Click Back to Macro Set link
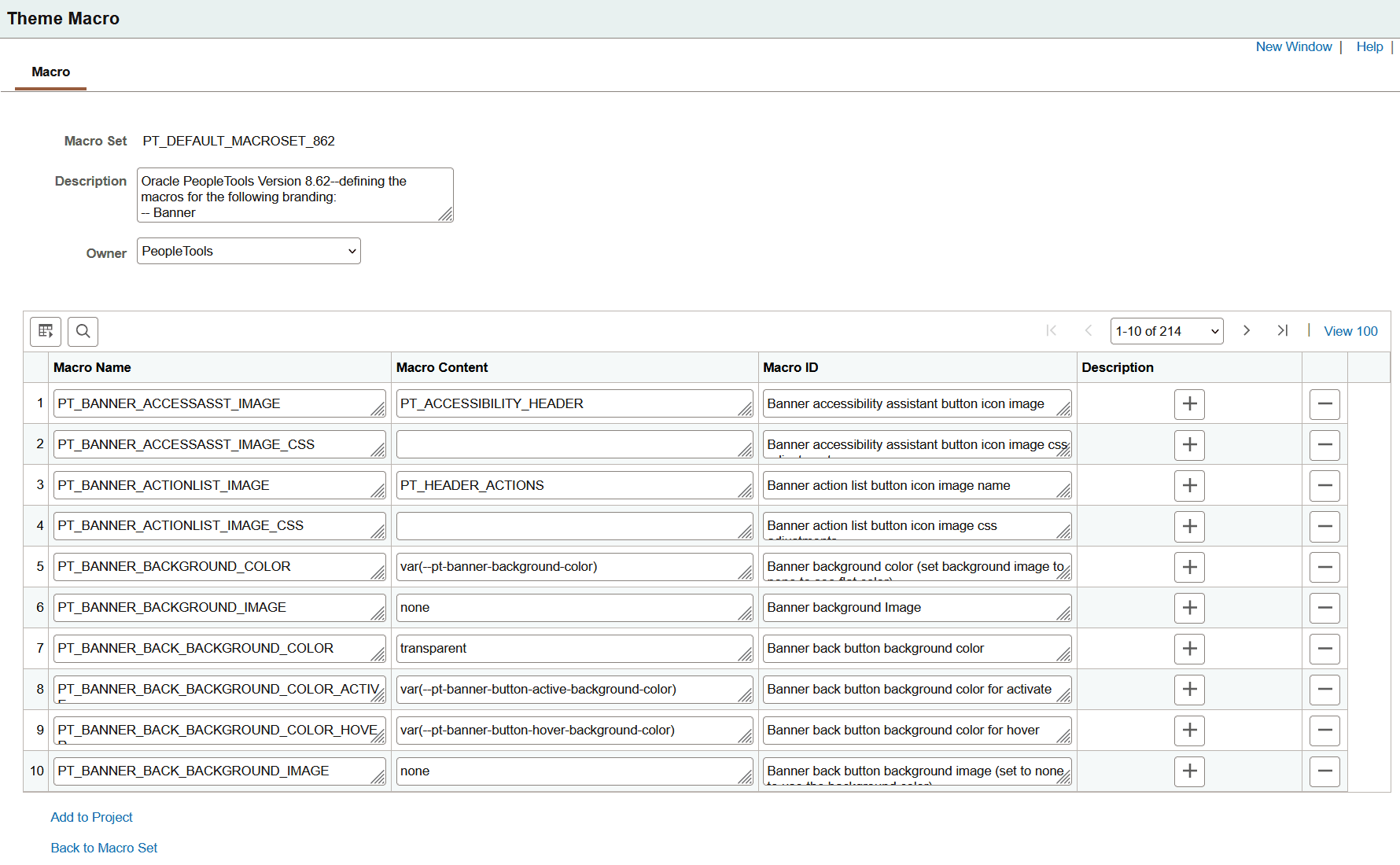This screenshot has height=865, width=1400. (x=104, y=848)
